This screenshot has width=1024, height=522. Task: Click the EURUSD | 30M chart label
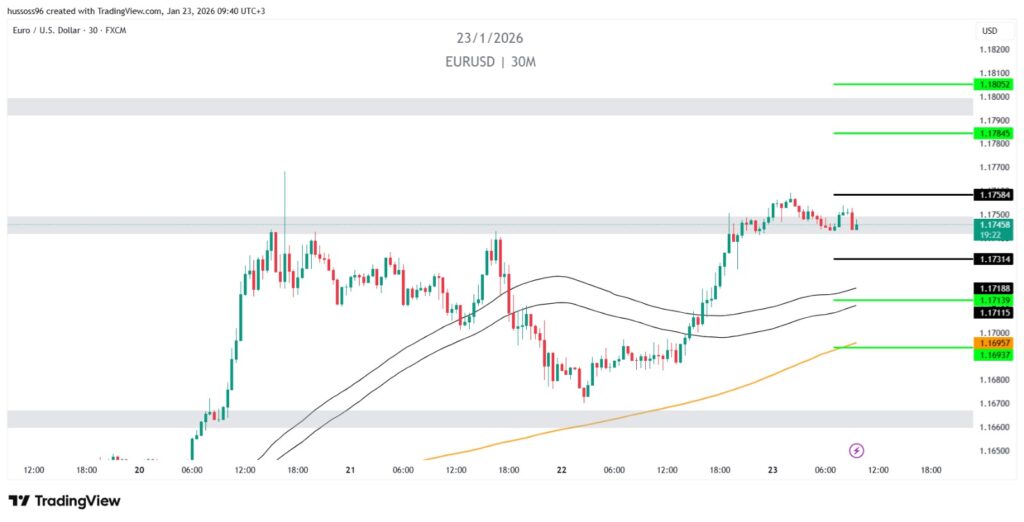pyautogui.click(x=490, y=61)
